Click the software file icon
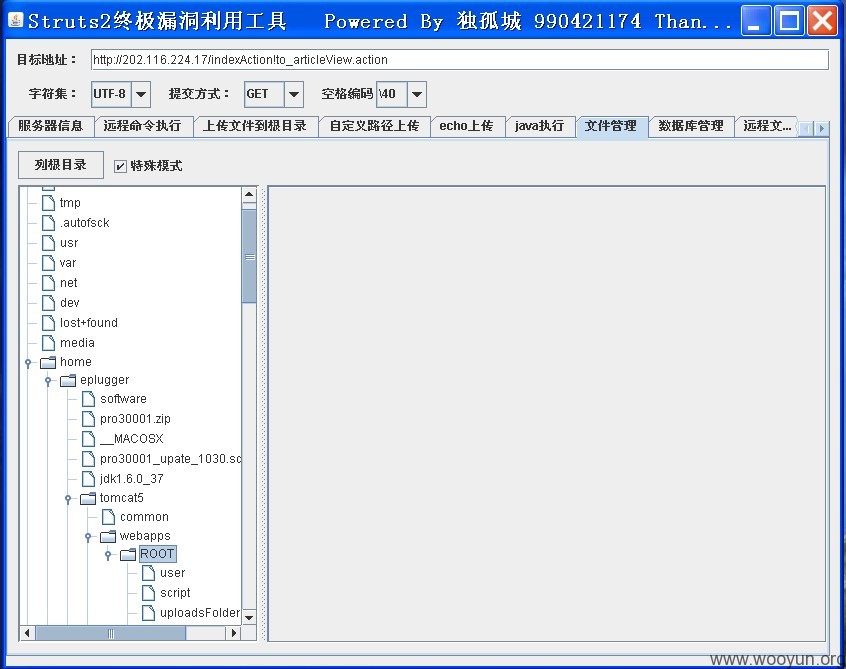The width and height of the screenshot is (846, 669). (x=88, y=399)
